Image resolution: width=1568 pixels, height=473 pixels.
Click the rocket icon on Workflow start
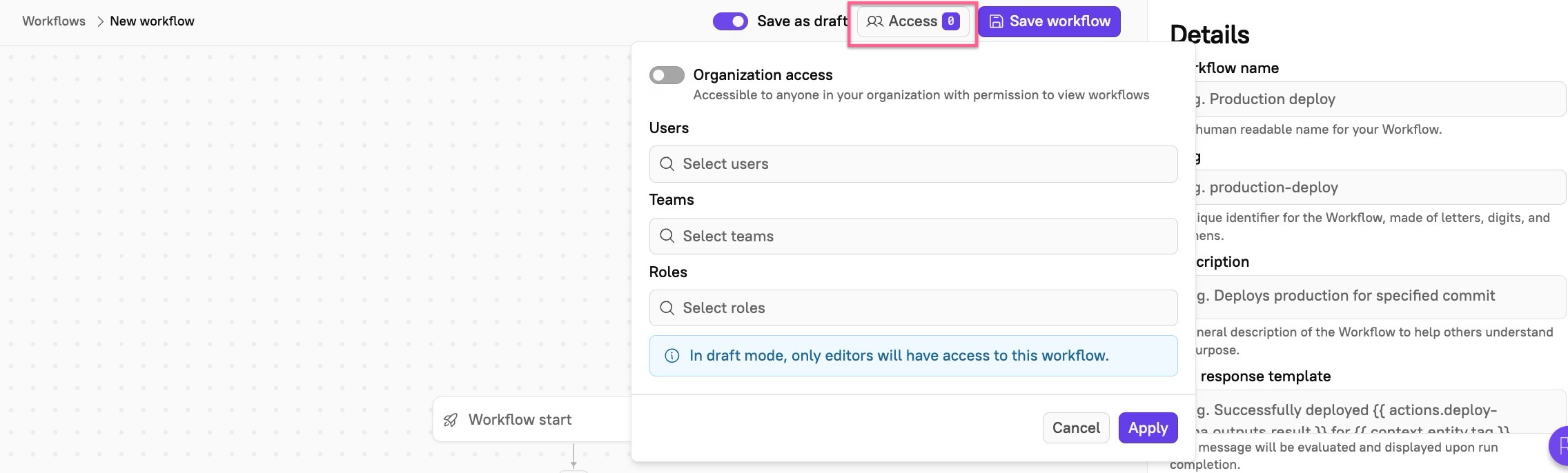coord(451,420)
